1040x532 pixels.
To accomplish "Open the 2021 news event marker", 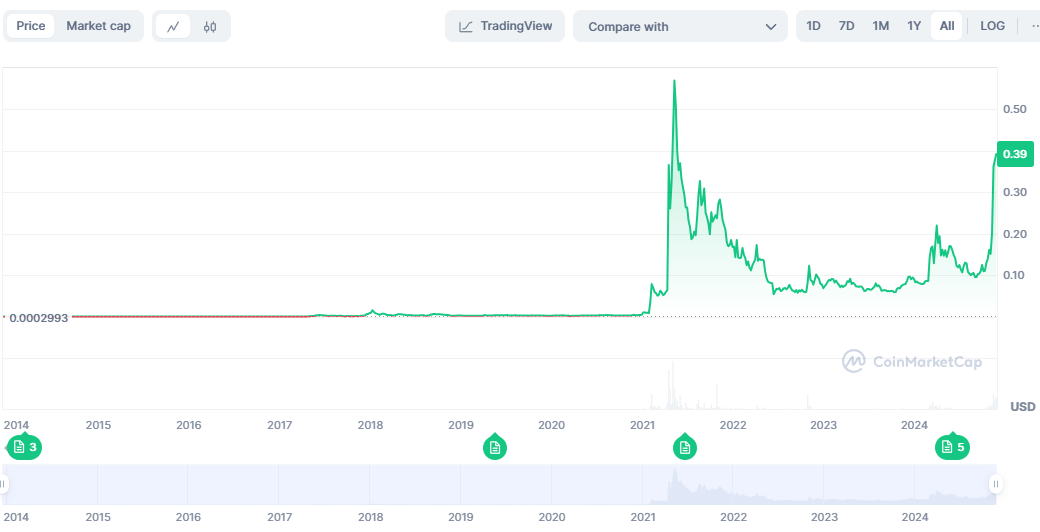I will (x=685, y=447).
